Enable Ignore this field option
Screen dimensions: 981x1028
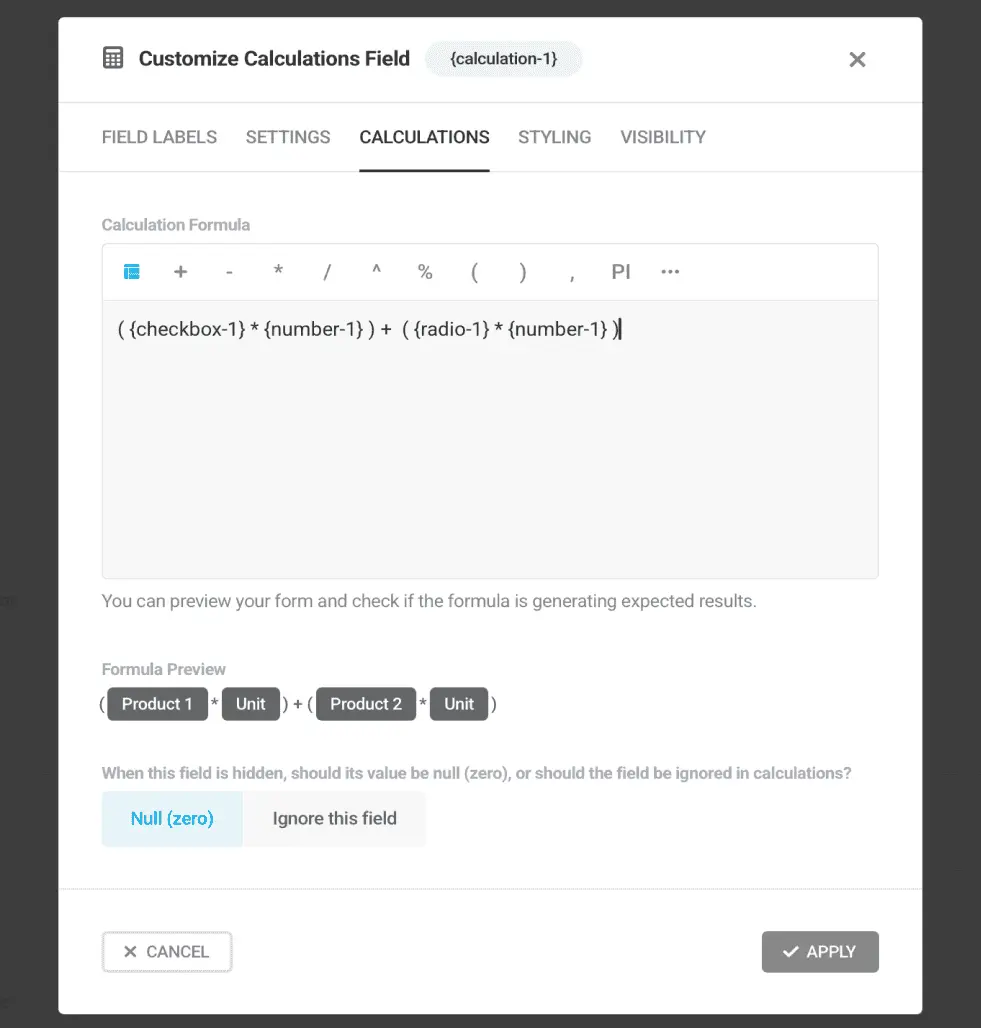[x=335, y=818]
